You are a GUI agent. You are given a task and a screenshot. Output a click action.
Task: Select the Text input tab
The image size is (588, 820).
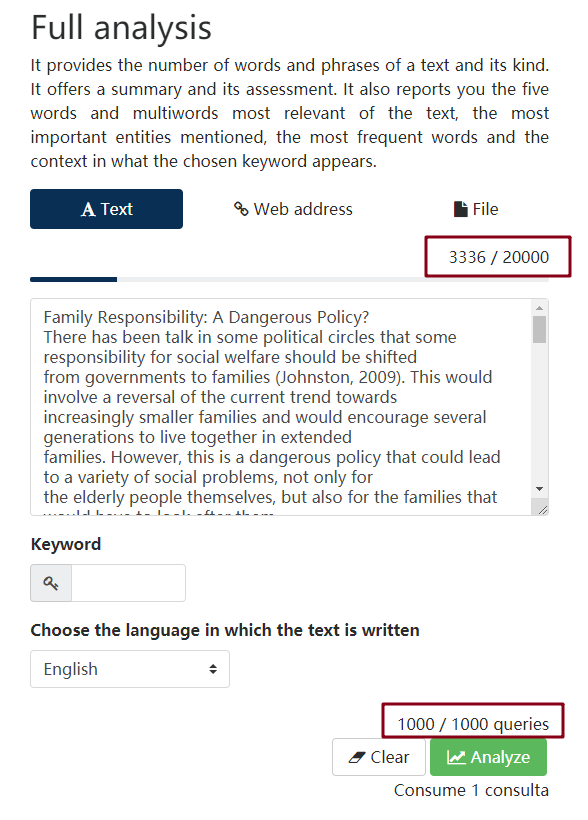106,209
